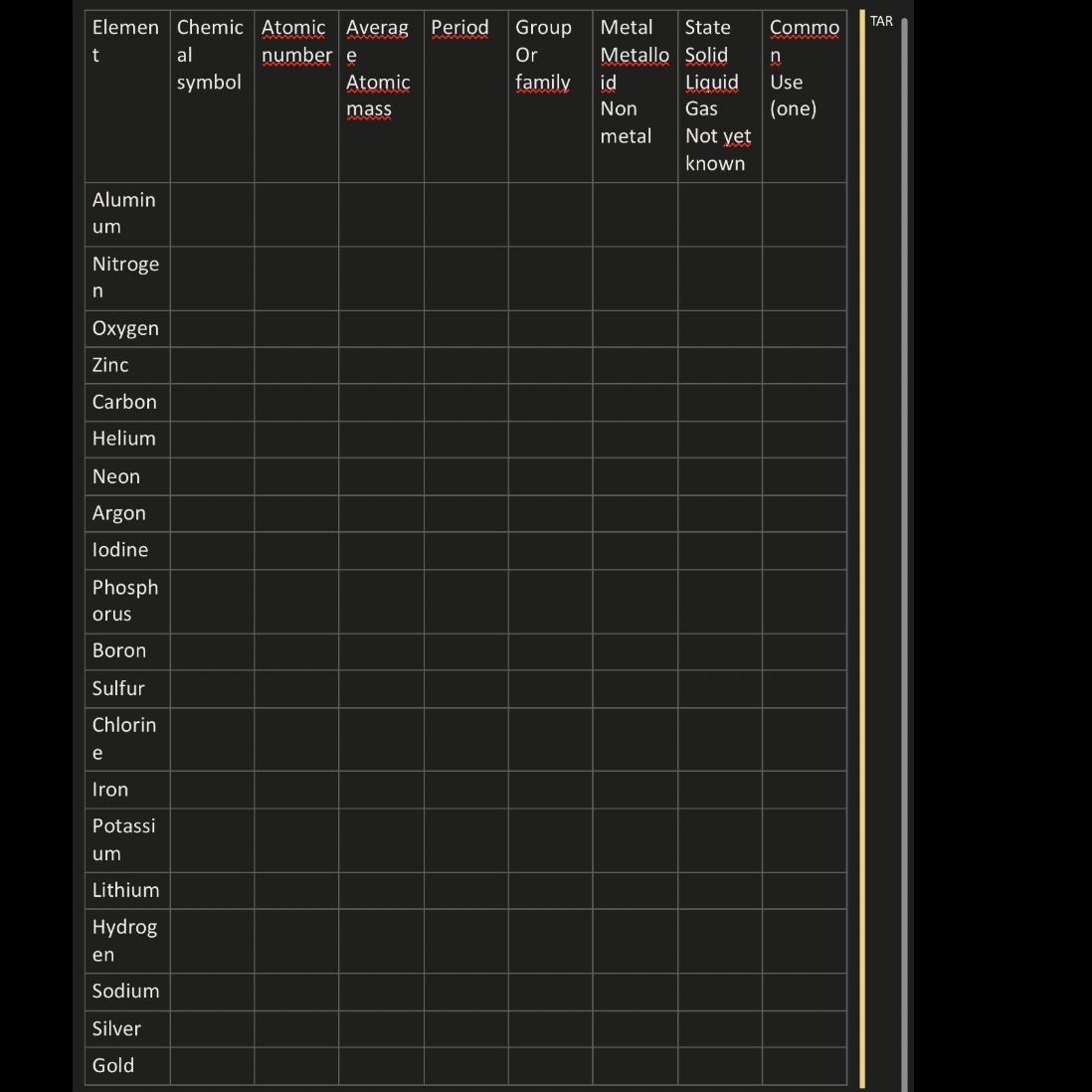Click the 'Period' header cell

click(465, 96)
